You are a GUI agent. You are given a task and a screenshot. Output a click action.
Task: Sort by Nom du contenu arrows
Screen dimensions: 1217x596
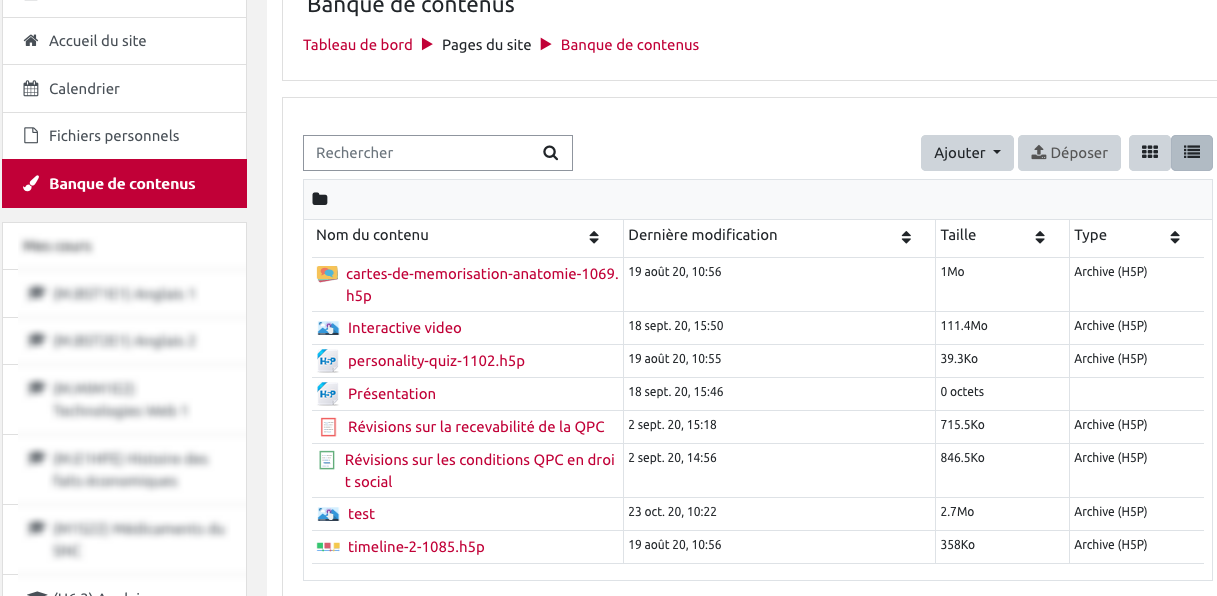point(594,237)
